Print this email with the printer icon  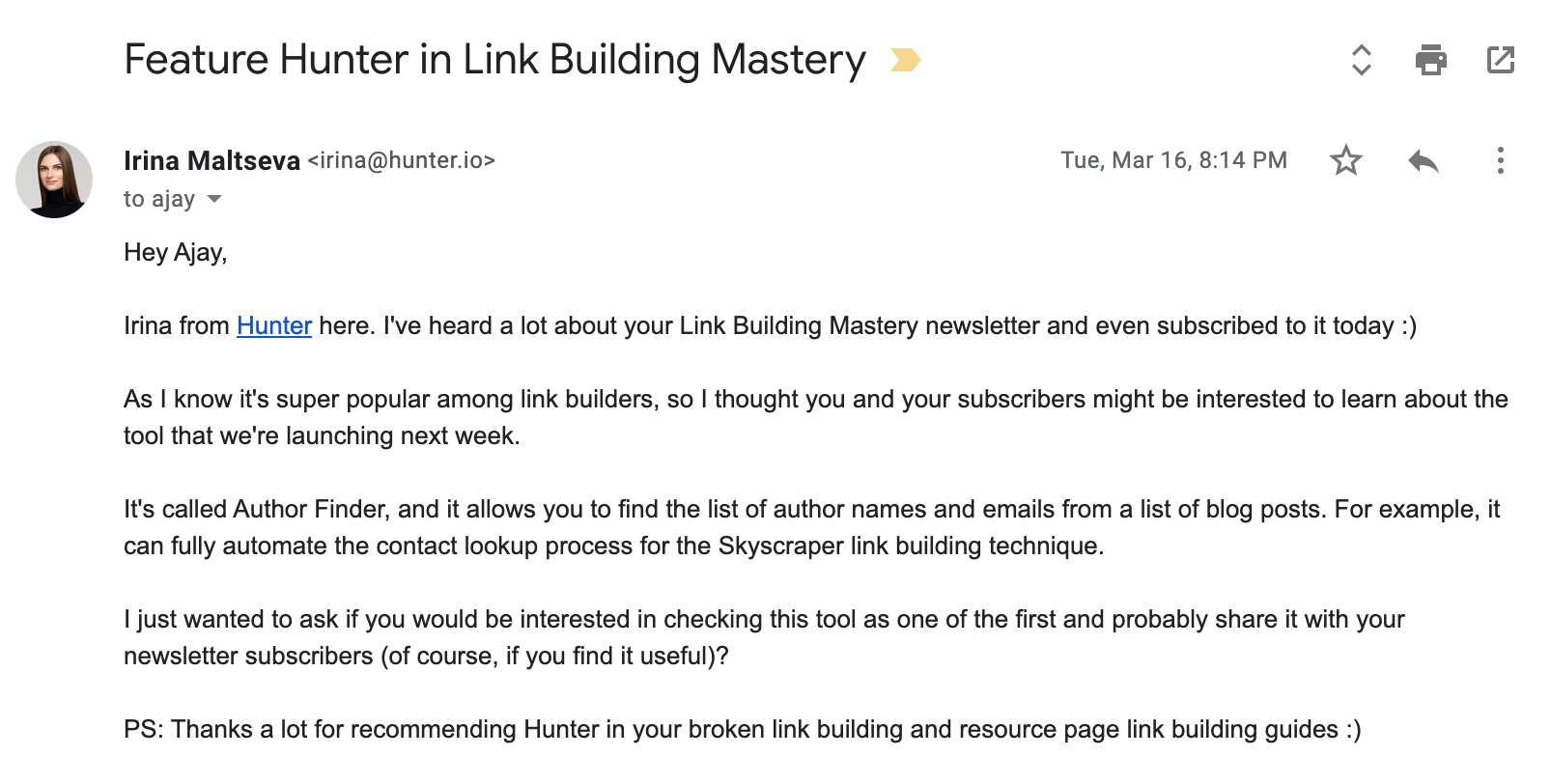click(x=1430, y=60)
